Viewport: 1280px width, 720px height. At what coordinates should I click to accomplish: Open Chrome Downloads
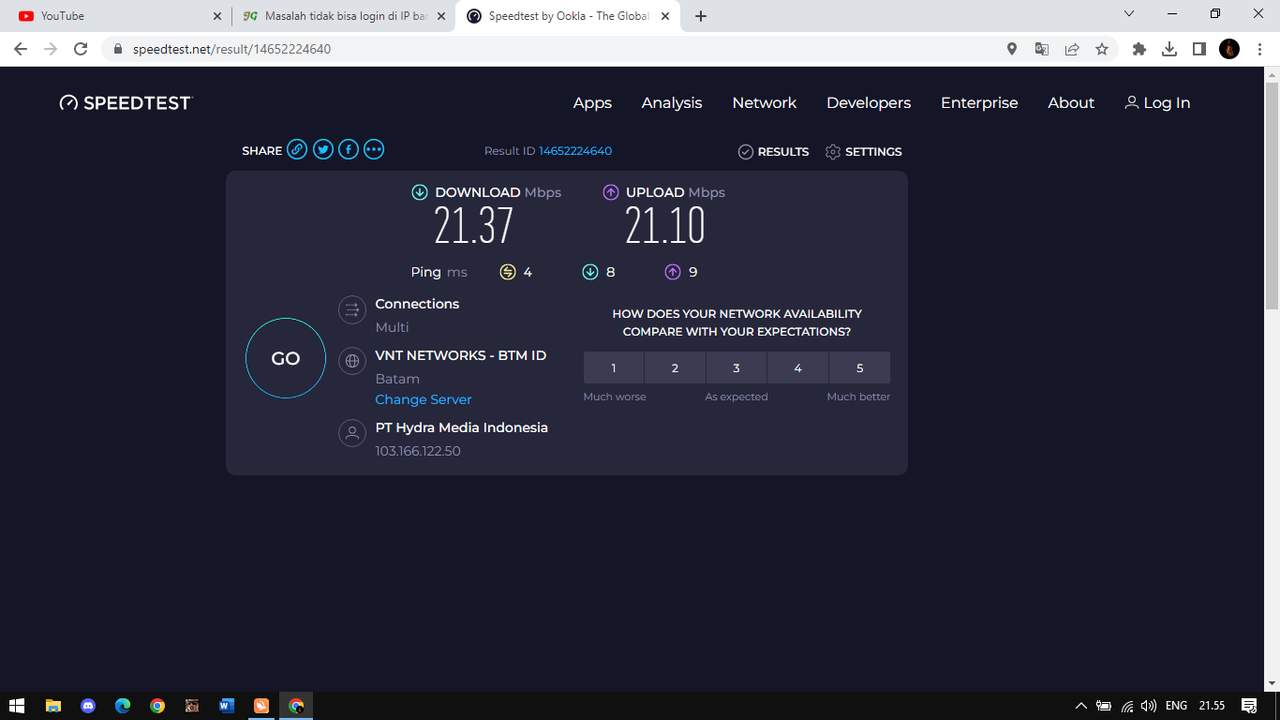pos(1169,49)
